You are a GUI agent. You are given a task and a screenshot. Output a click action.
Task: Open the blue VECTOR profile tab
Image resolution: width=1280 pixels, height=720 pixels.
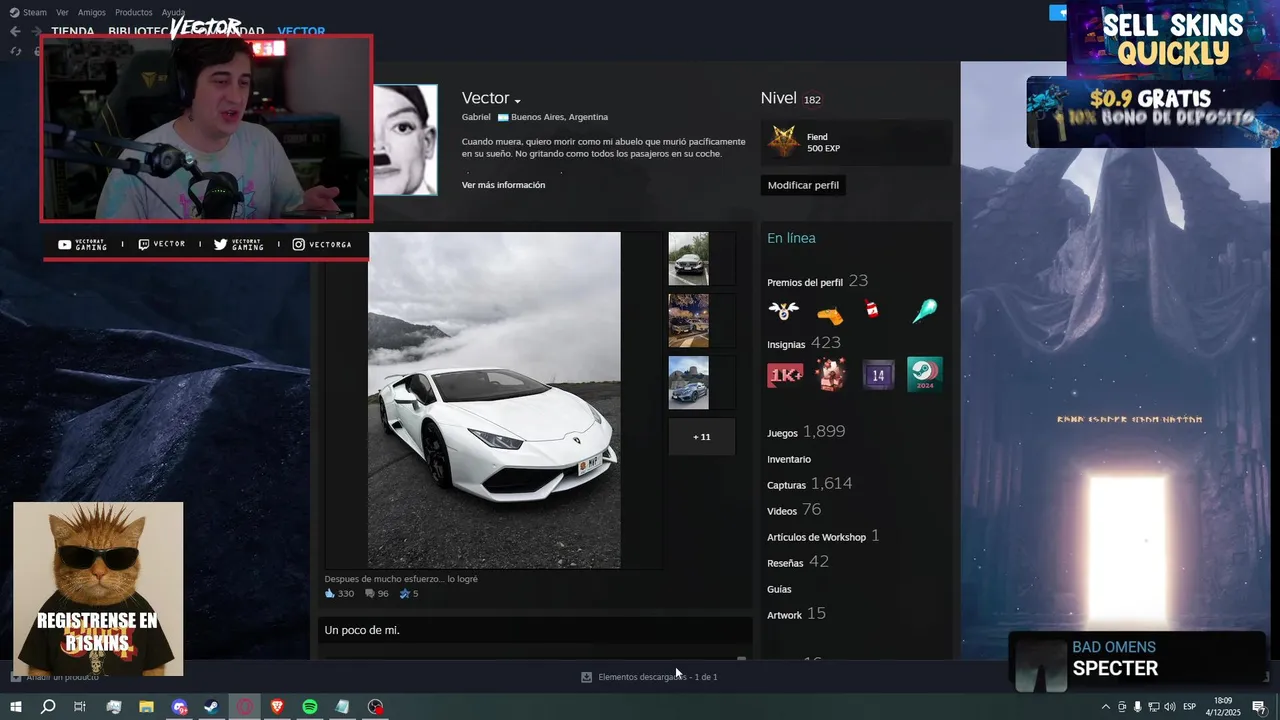coord(301,31)
